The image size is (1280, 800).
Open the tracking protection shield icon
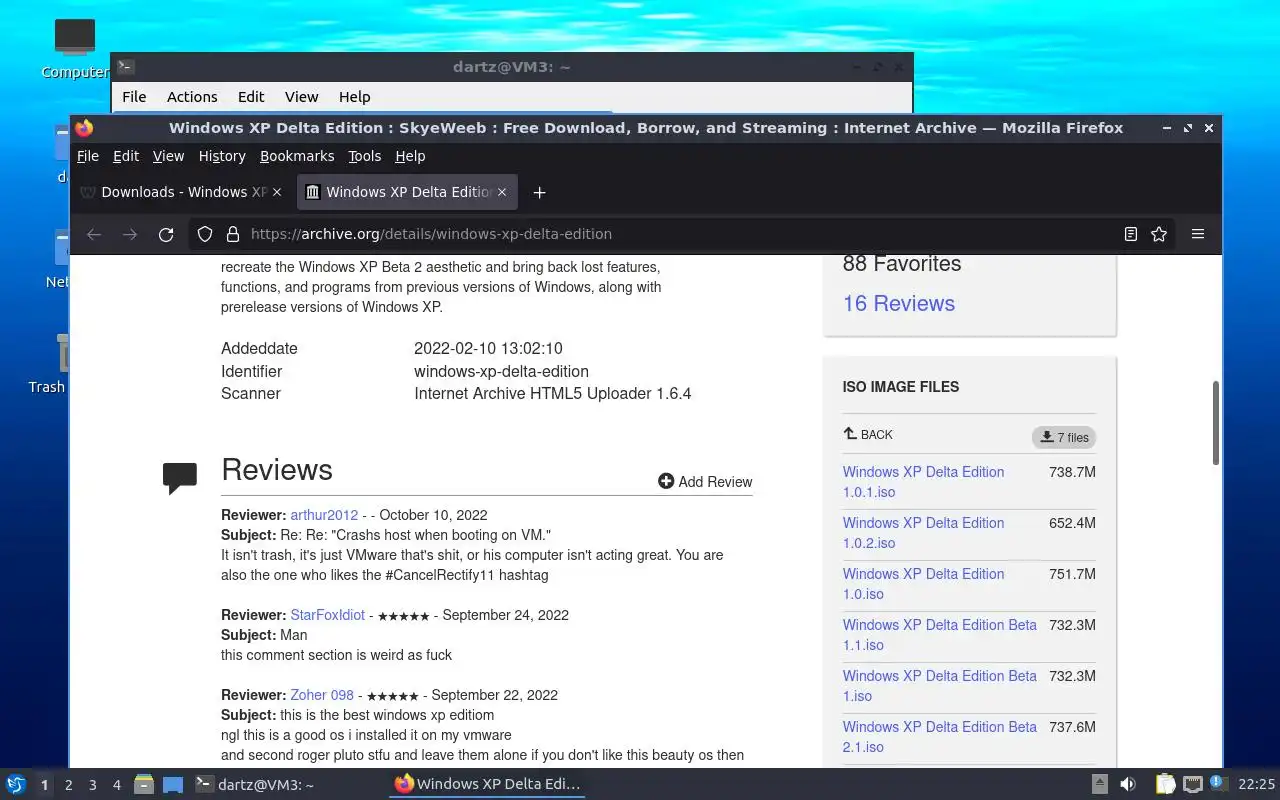coord(205,234)
